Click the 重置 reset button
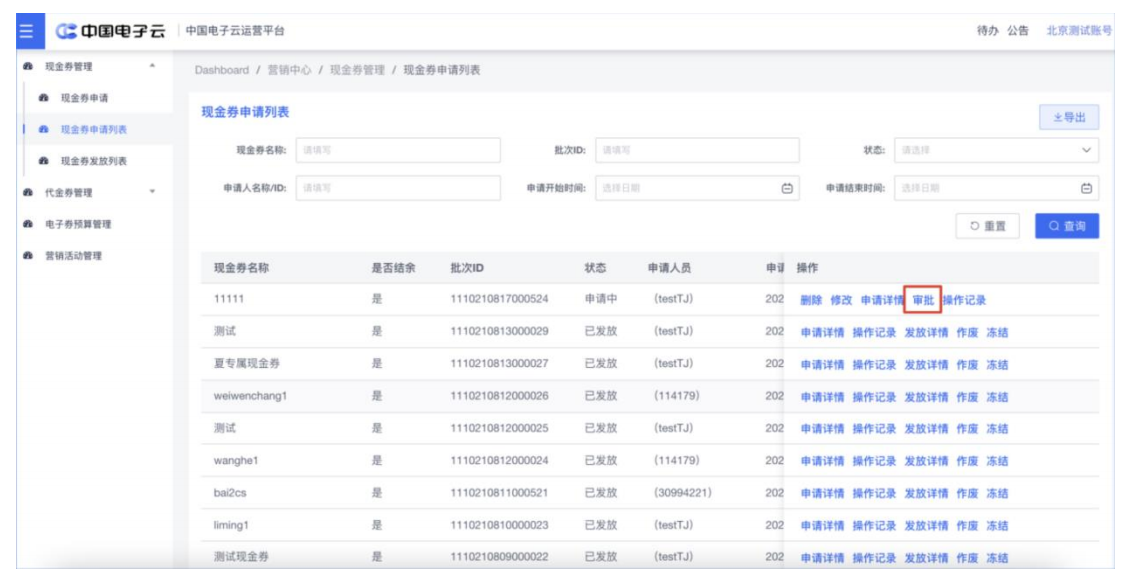Screen dimensions: 1126x577 [987, 226]
